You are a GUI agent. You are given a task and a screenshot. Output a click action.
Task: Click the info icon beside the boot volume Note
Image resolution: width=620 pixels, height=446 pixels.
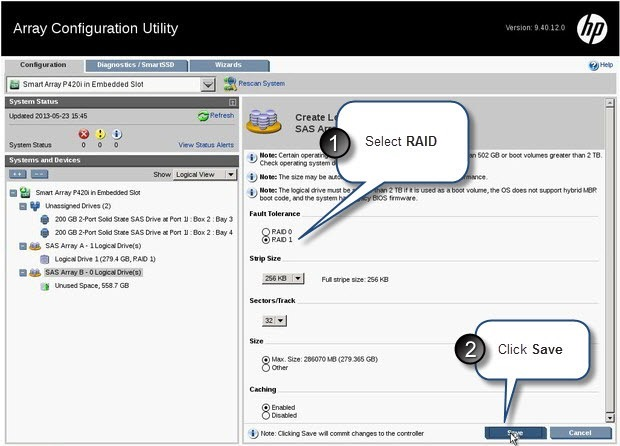[252, 193]
